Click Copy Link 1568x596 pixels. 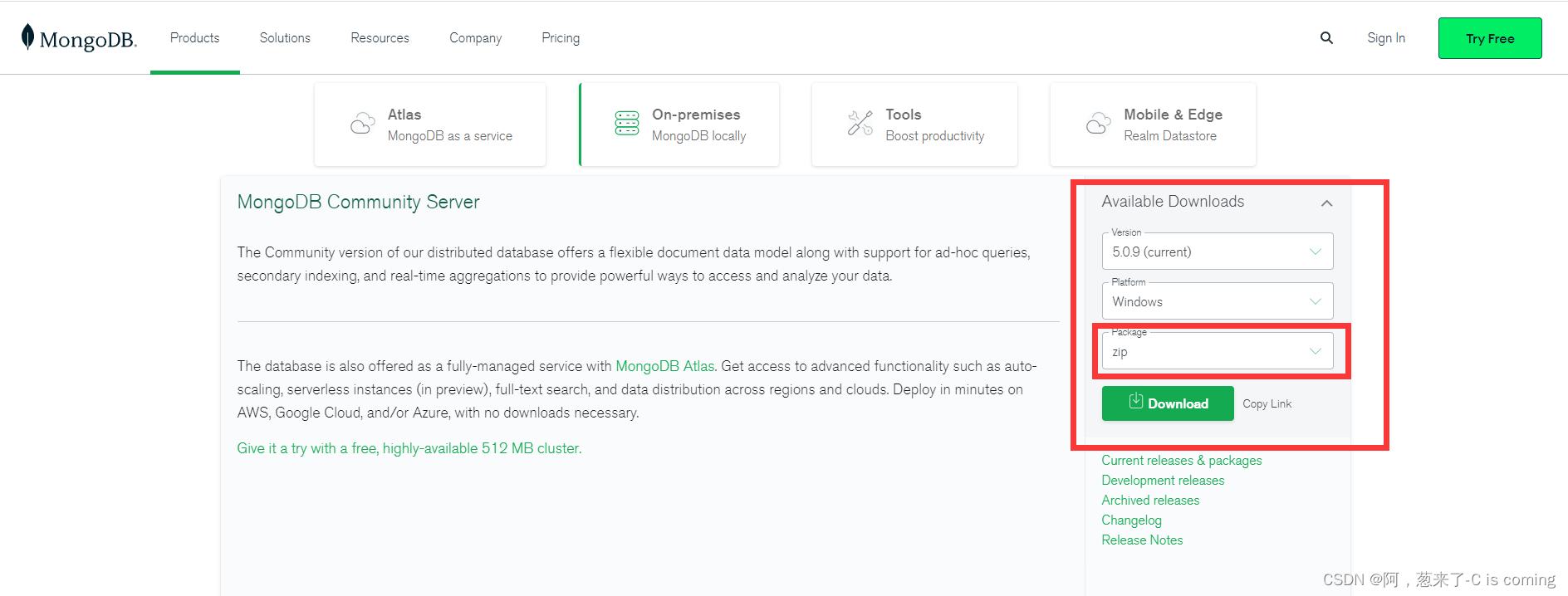1267,403
